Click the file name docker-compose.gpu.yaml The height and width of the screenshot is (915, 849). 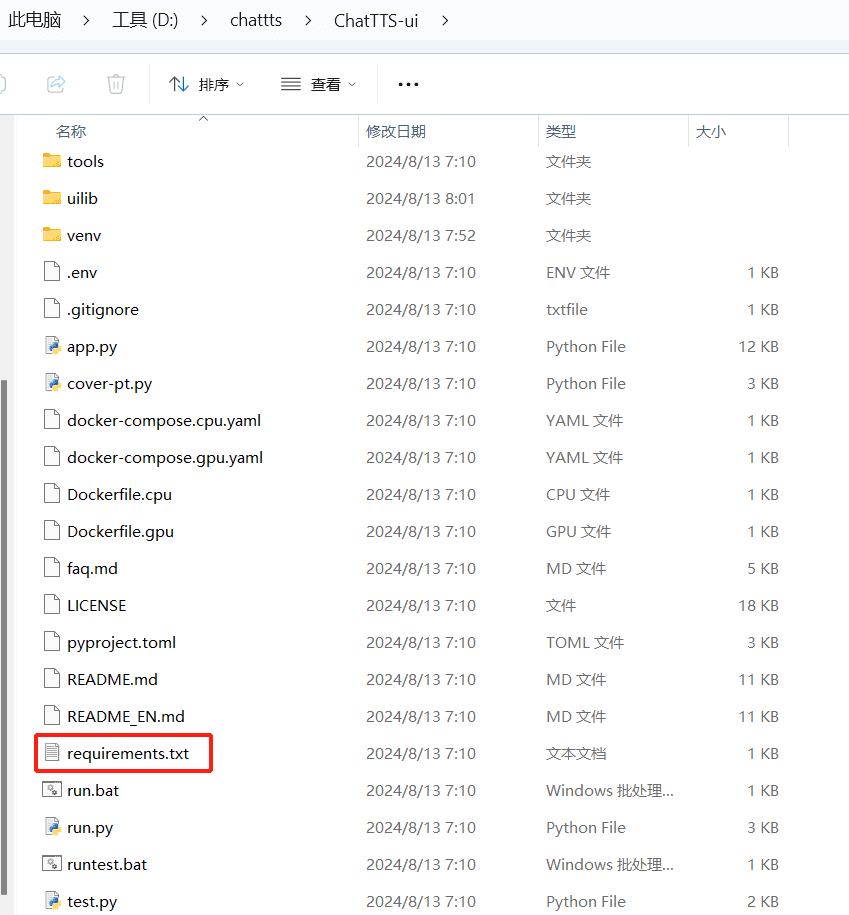[x=165, y=458]
